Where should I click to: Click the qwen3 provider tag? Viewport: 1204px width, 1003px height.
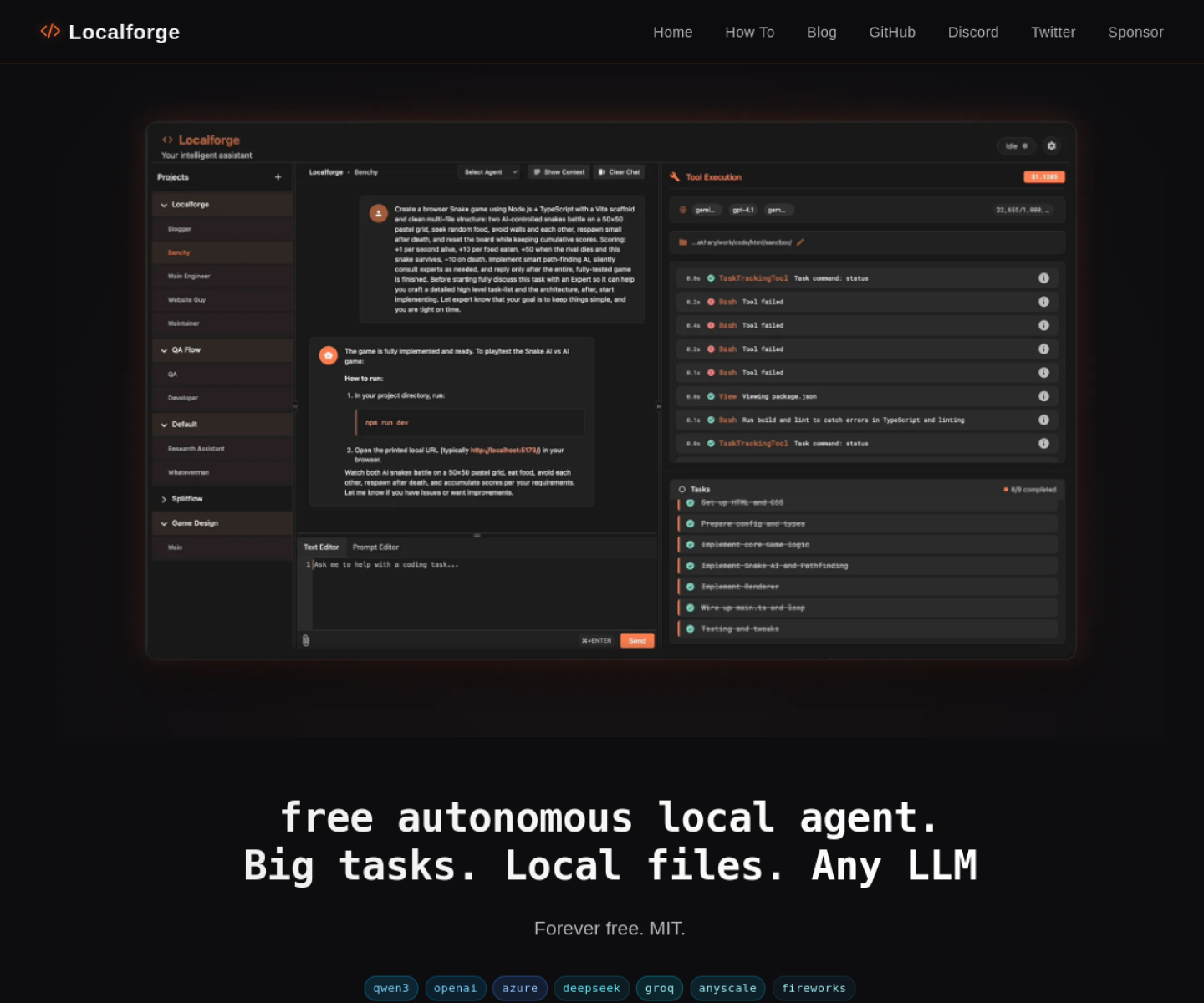(x=391, y=988)
